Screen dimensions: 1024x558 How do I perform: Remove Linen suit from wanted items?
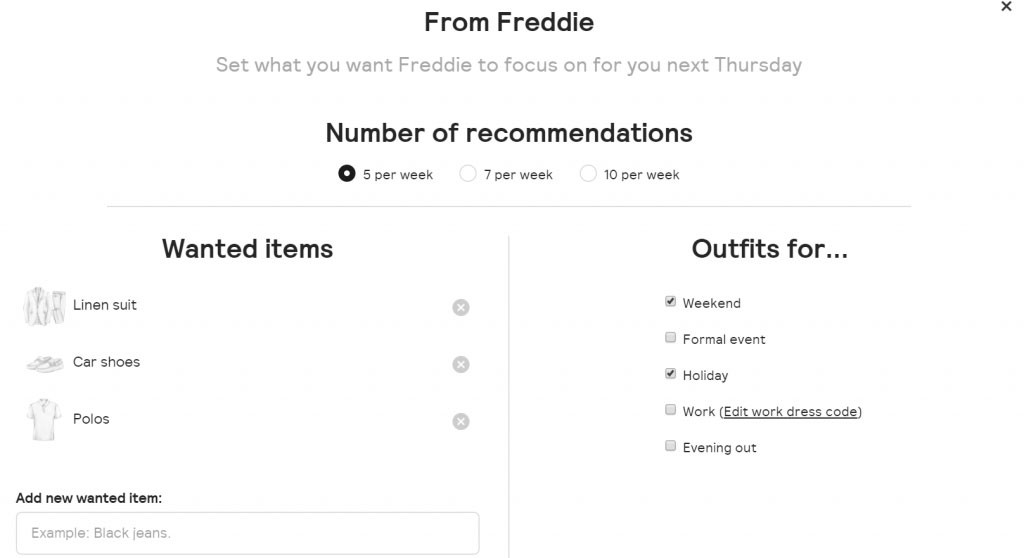461,308
